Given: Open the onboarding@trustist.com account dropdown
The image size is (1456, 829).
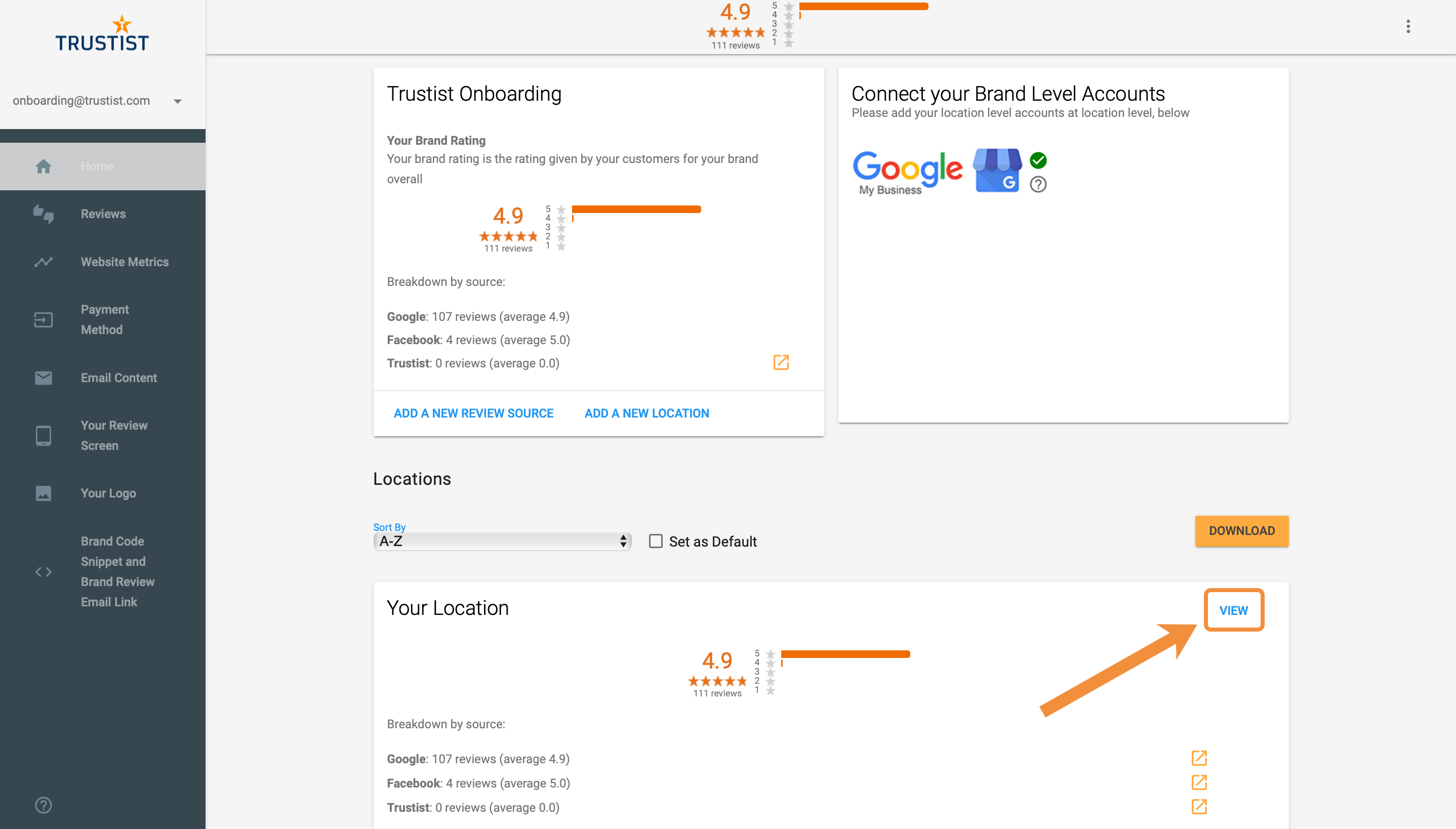Looking at the screenshot, I should [x=177, y=100].
